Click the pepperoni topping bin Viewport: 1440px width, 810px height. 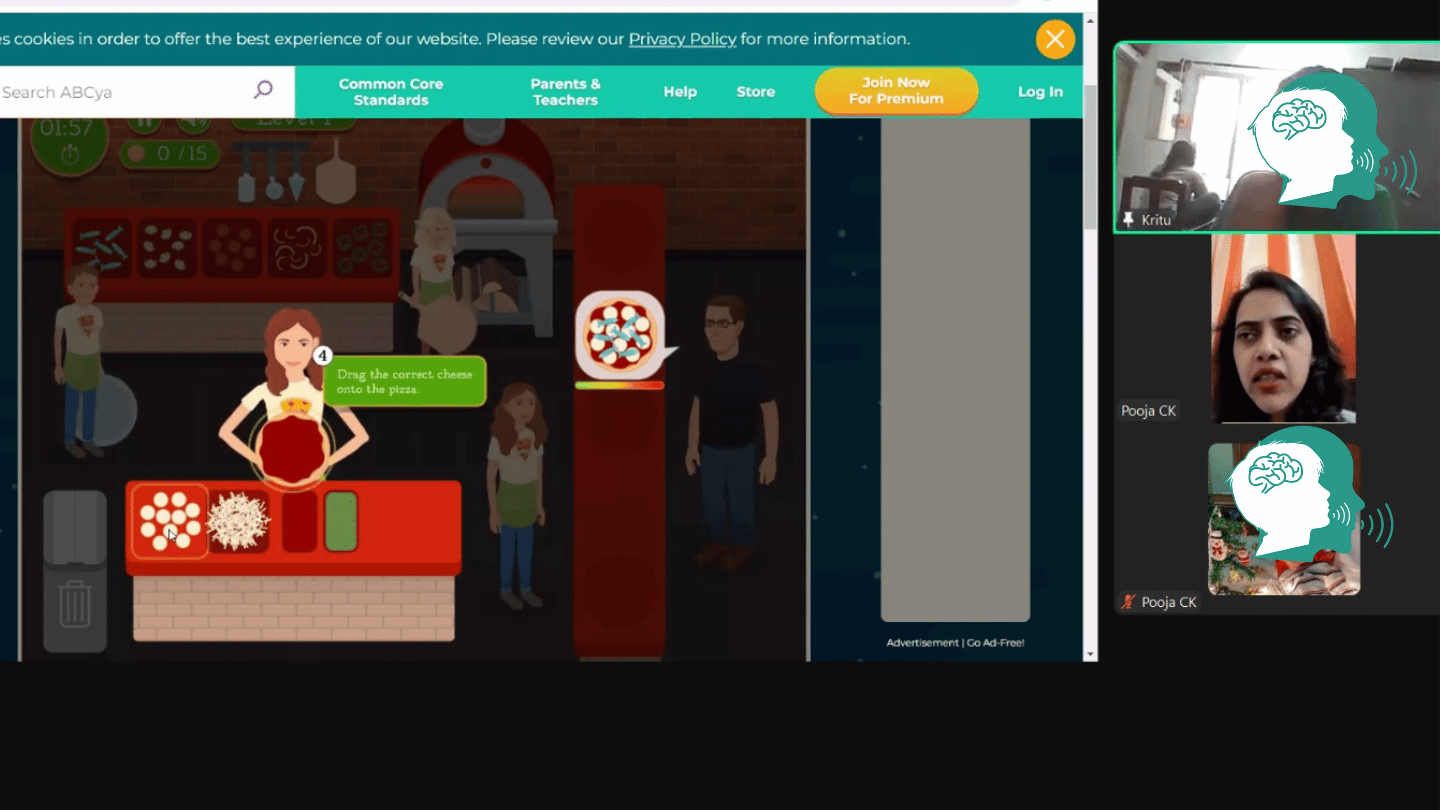[233, 247]
